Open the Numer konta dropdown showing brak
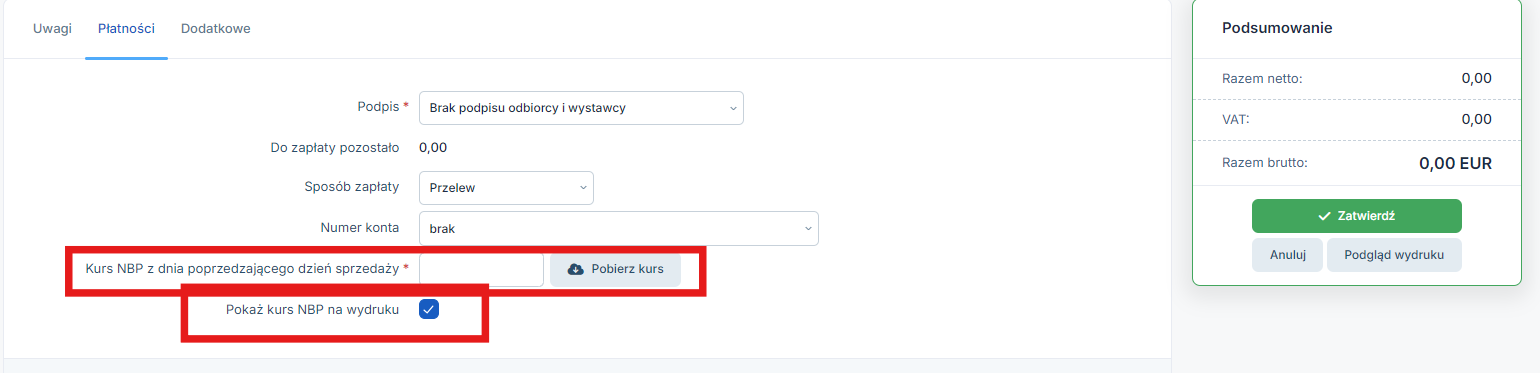This screenshot has width=1540, height=373. tap(619, 228)
